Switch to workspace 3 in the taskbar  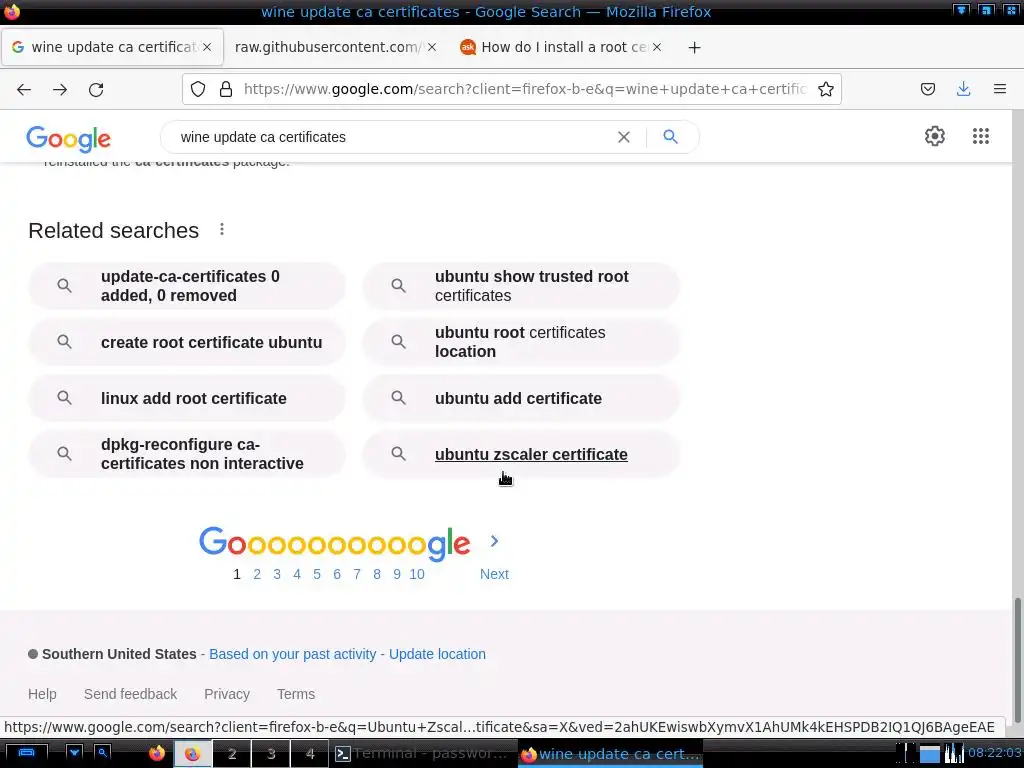click(271, 754)
